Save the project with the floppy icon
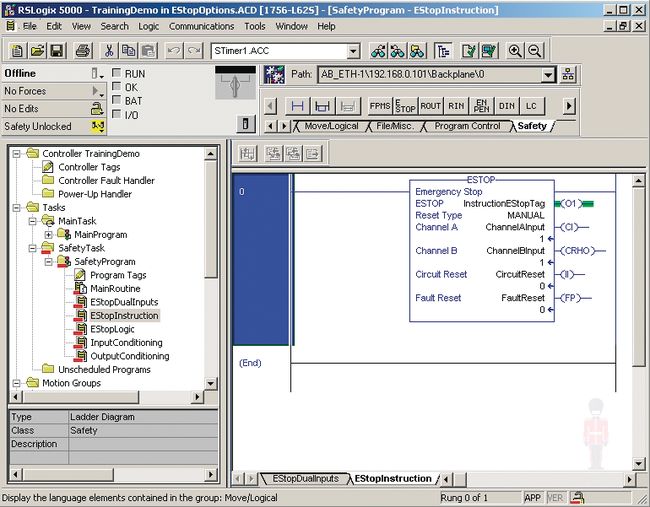 tap(57, 51)
